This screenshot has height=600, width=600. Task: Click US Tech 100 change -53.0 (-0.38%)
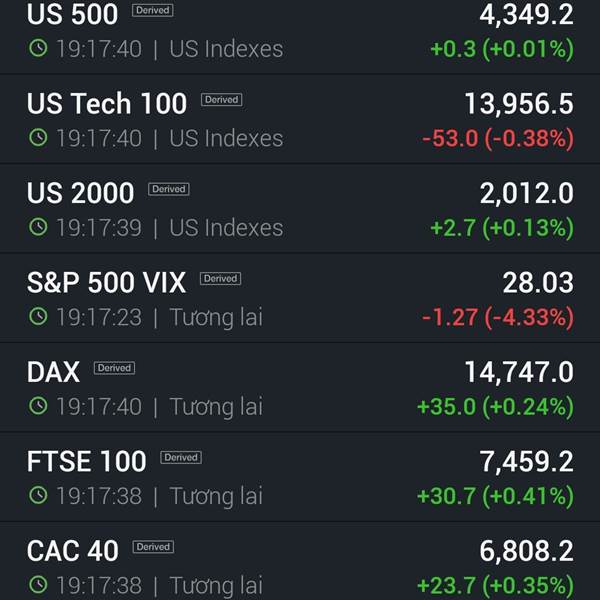[x=498, y=138]
